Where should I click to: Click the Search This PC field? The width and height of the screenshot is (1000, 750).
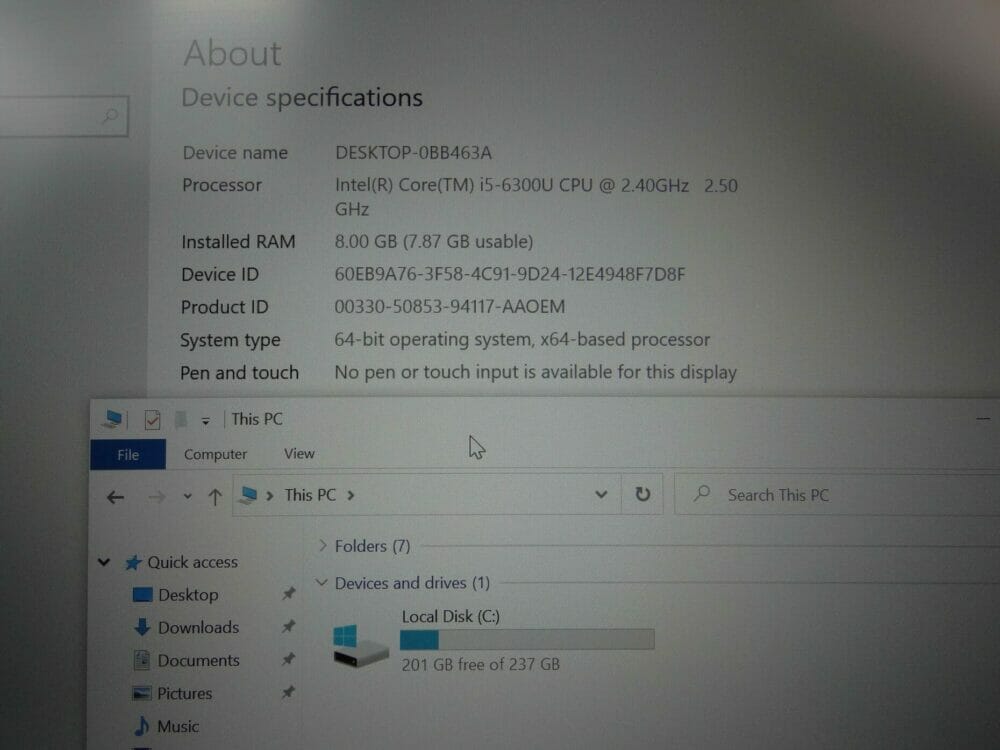coord(837,495)
